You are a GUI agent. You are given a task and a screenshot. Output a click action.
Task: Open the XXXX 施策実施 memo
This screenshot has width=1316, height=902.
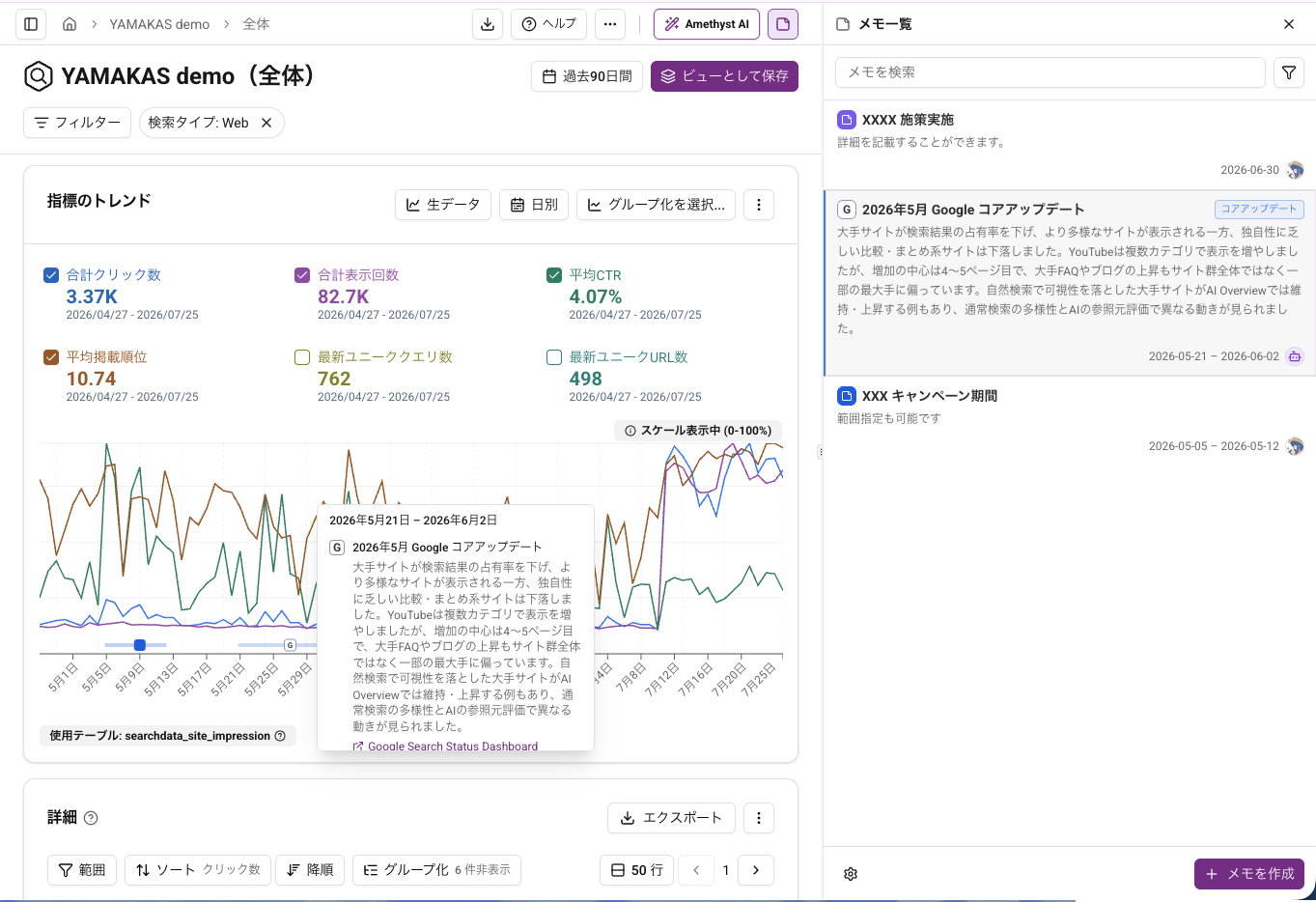(x=1070, y=145)
